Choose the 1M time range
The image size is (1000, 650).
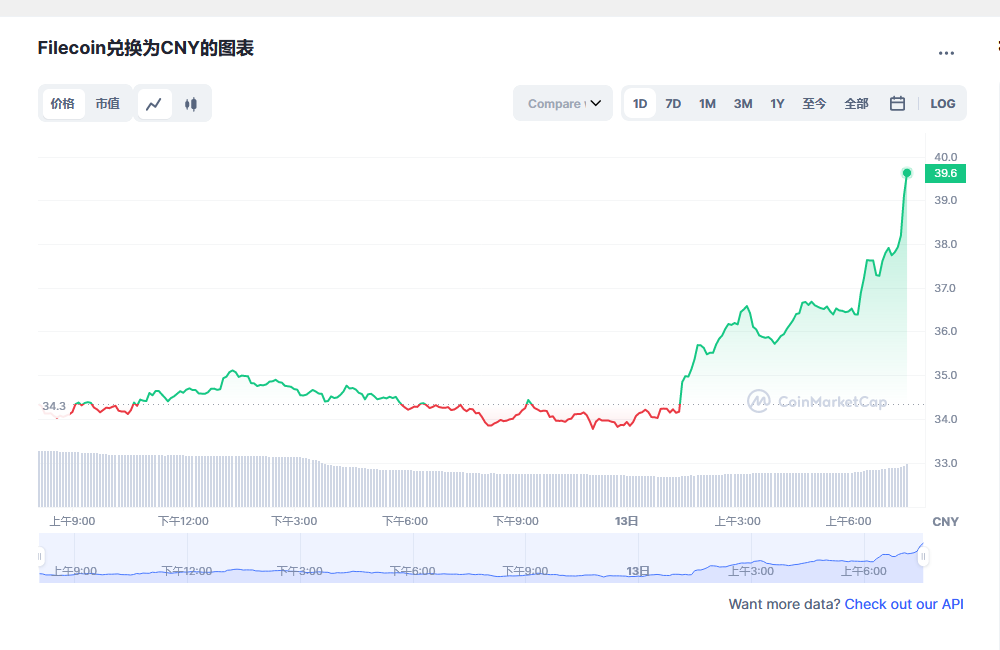[x=707, y=103]
